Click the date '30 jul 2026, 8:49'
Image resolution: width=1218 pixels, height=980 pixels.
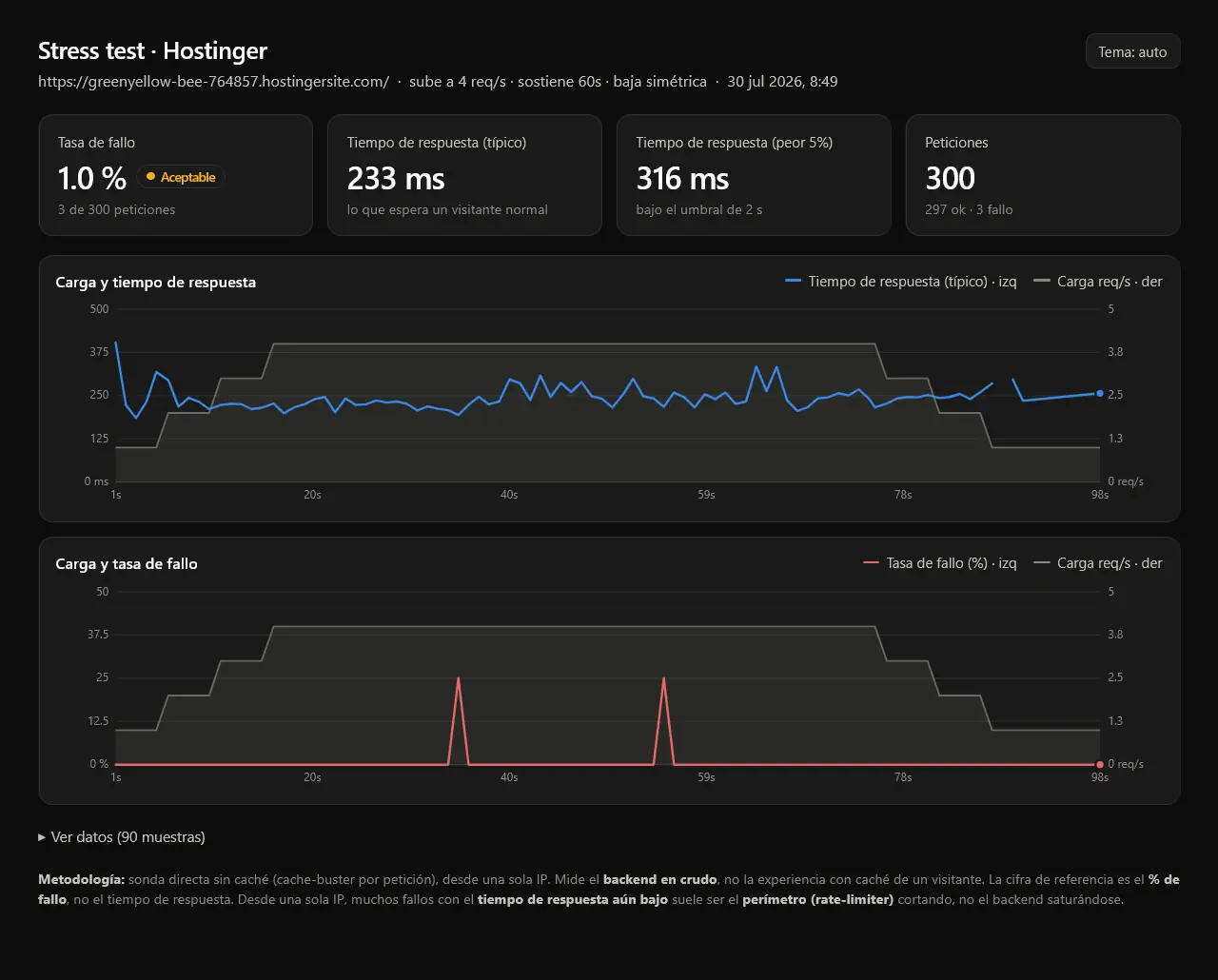pyautogui.click(x=782, y=82)
